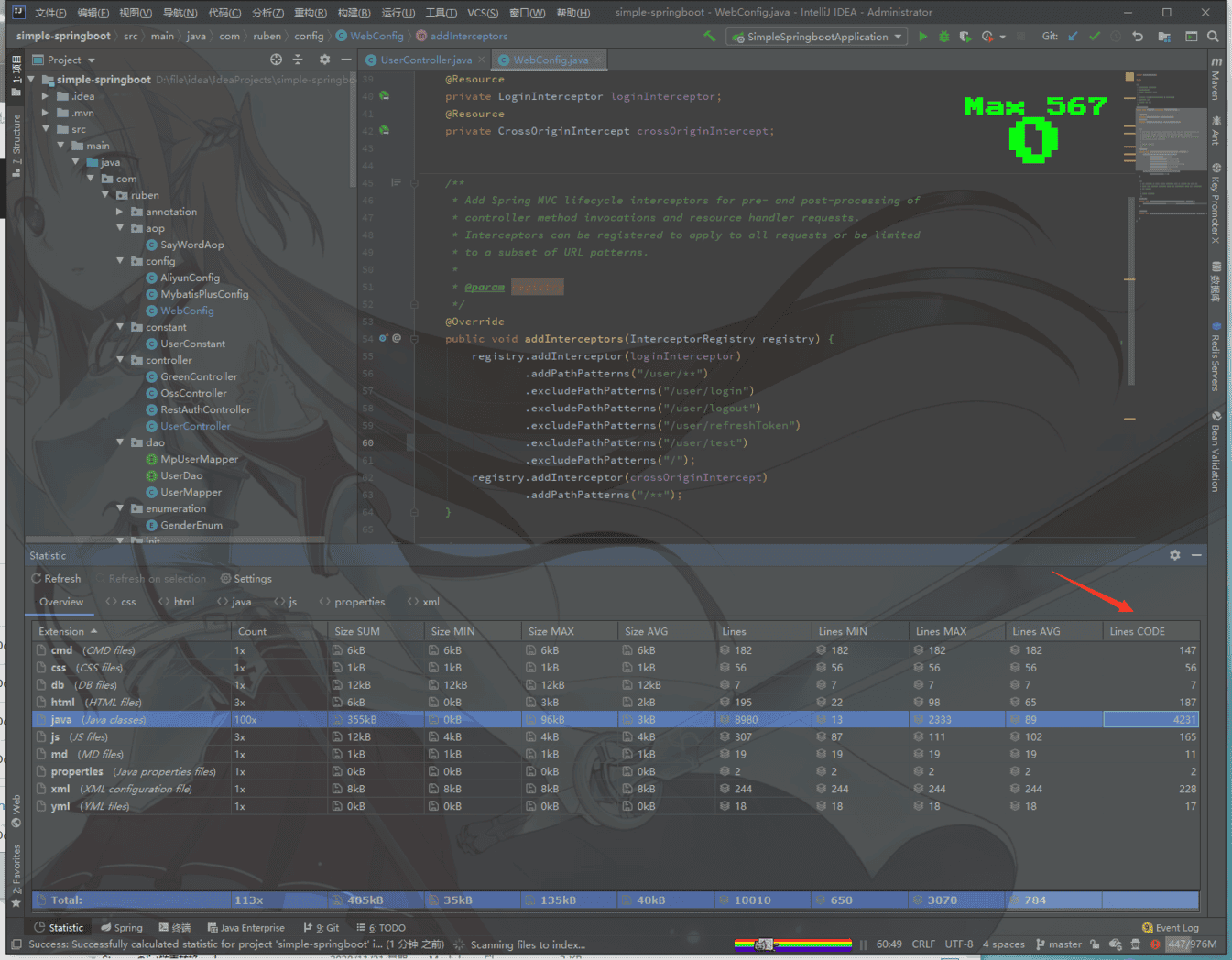Collapse all in Project panel

point(298,60)
